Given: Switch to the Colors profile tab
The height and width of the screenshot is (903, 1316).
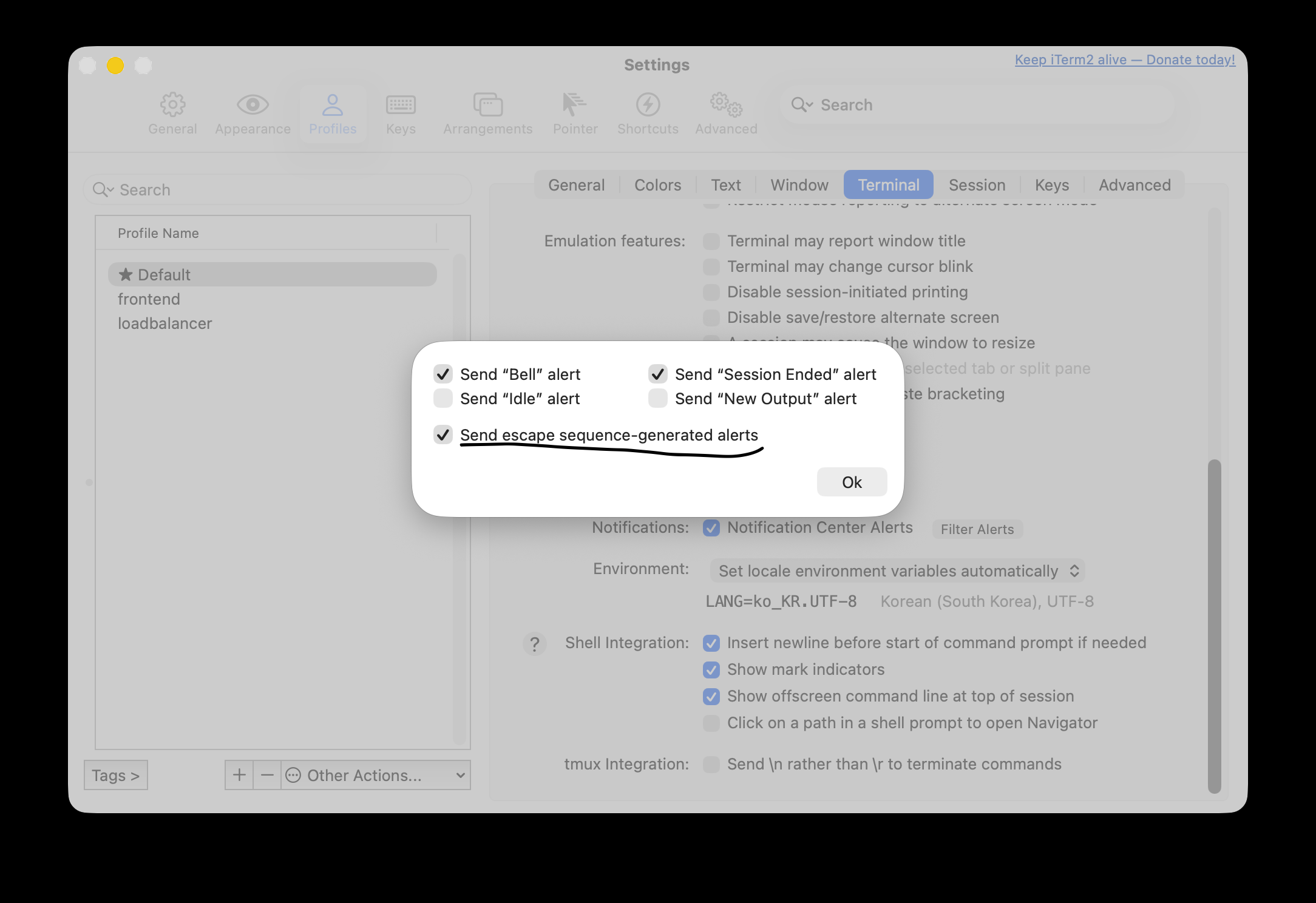Looking at the screenshot, I should 657,185.
